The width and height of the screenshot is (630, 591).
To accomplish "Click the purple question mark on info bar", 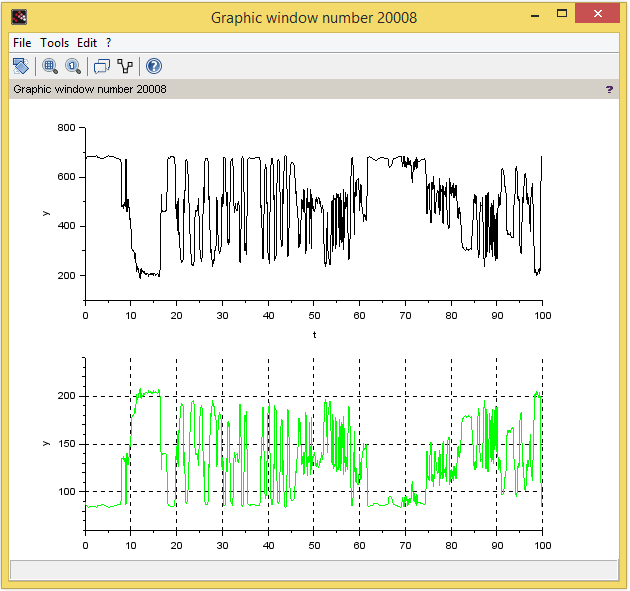I will (610, 89).
